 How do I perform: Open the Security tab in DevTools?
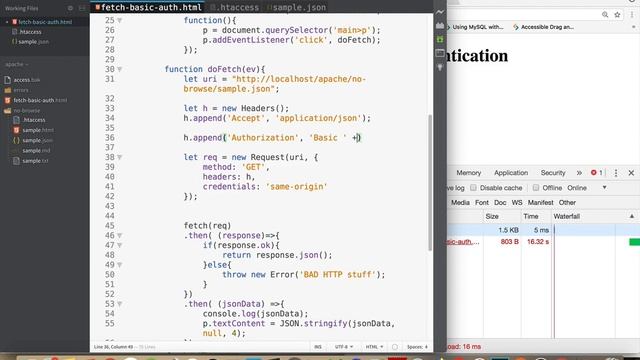[553, 173]
